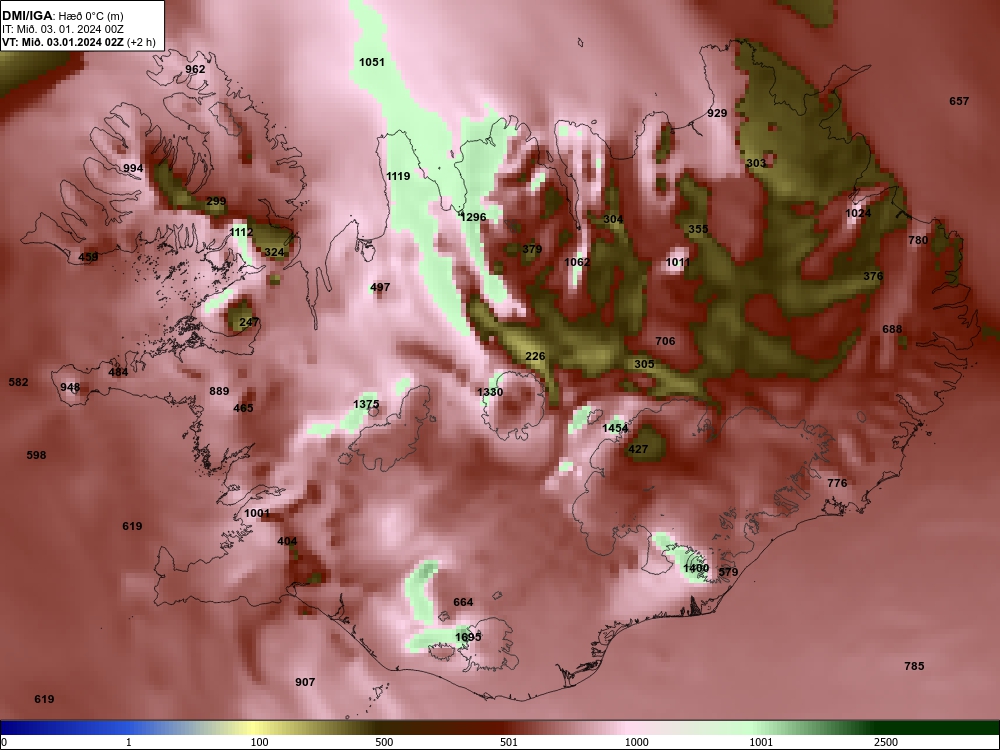Click the DMI/IGA Hæð 0°C (m) title
This screenshot has height=750, width=1000.
click(62, 15)
